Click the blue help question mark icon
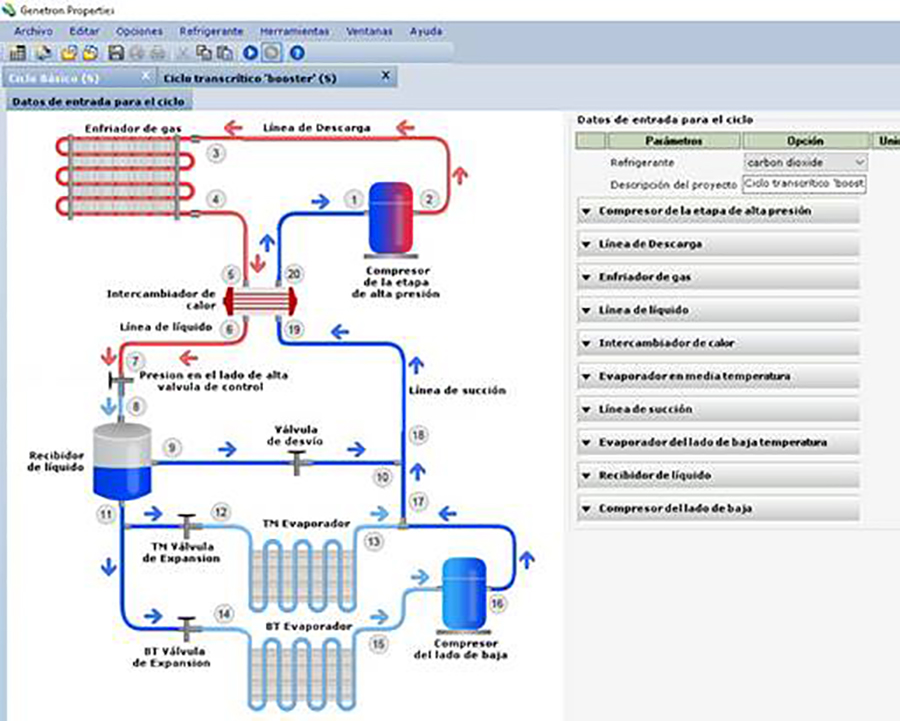Viewport: 900px width, 721px height. point(297,52)
